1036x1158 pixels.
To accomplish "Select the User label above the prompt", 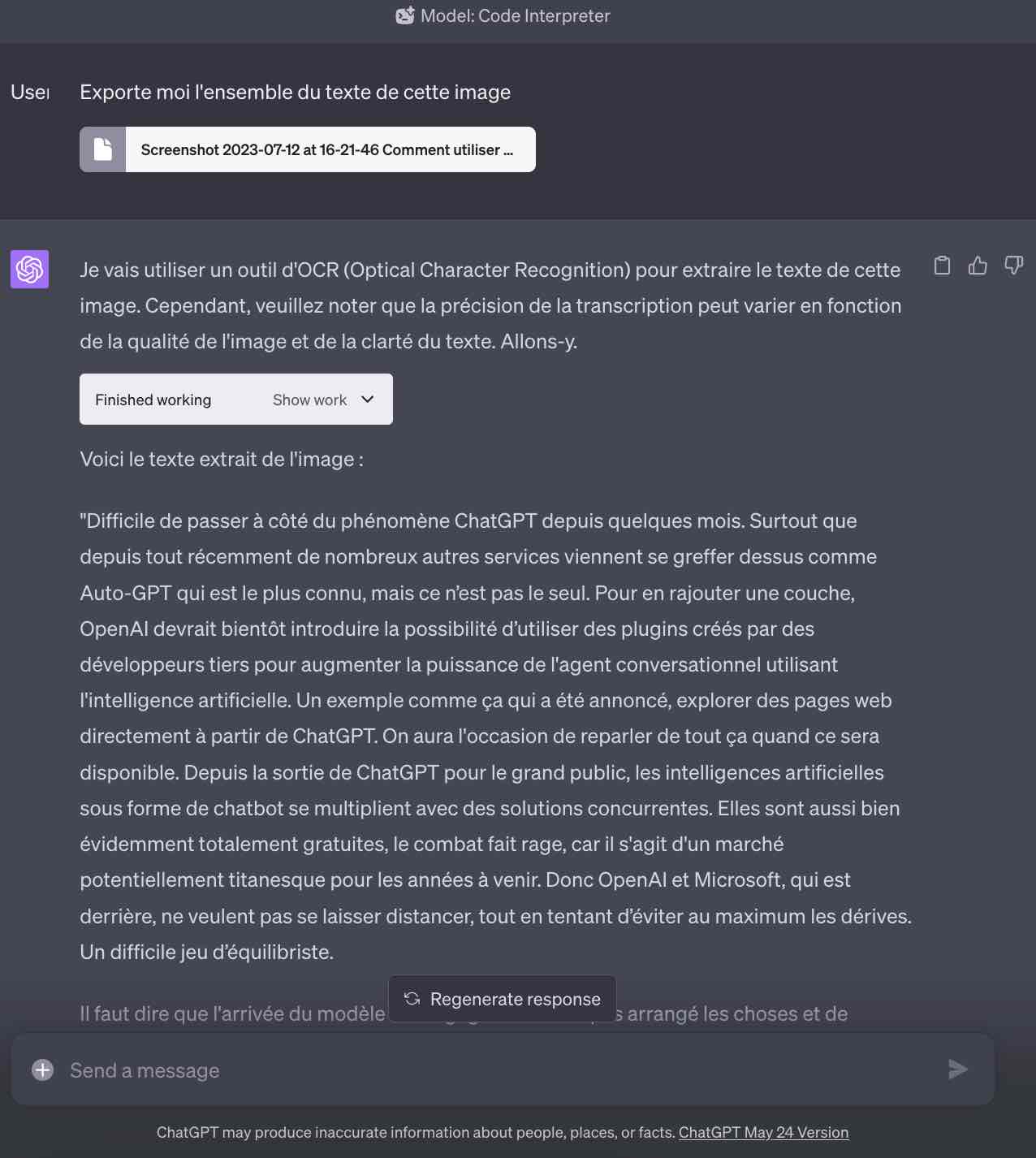I will click(31, 92).
